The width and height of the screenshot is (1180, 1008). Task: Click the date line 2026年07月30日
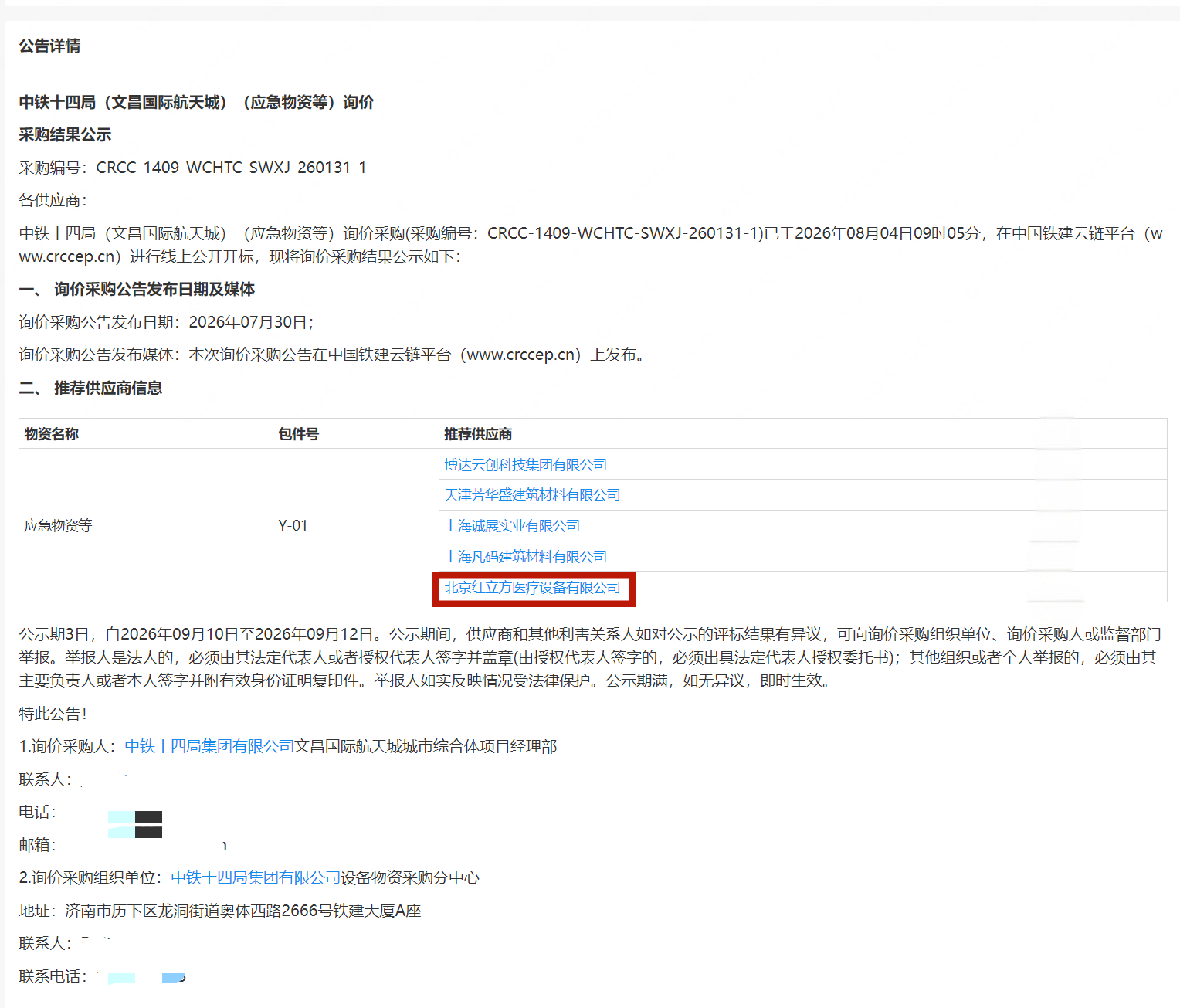(166, 322)
